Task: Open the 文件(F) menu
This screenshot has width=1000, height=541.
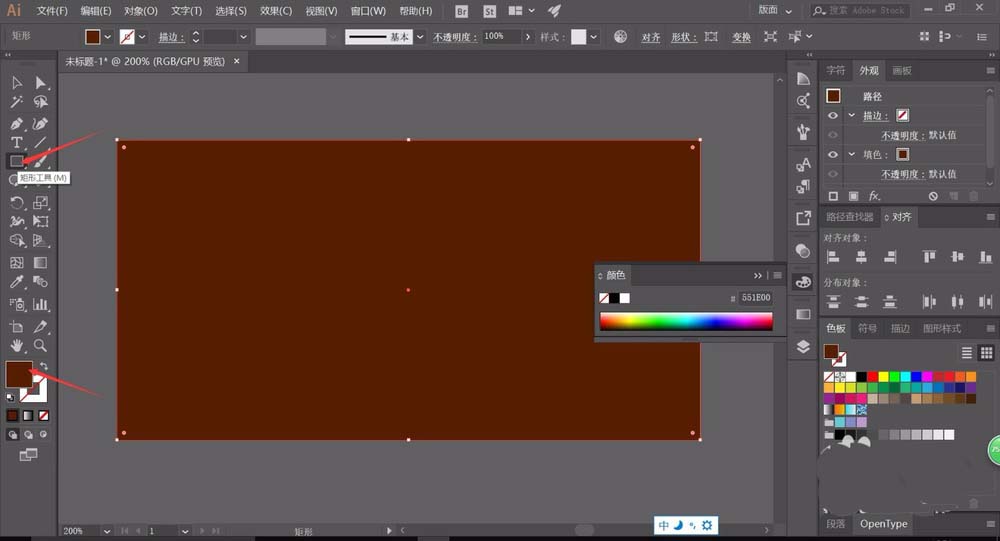Action: 52,11
